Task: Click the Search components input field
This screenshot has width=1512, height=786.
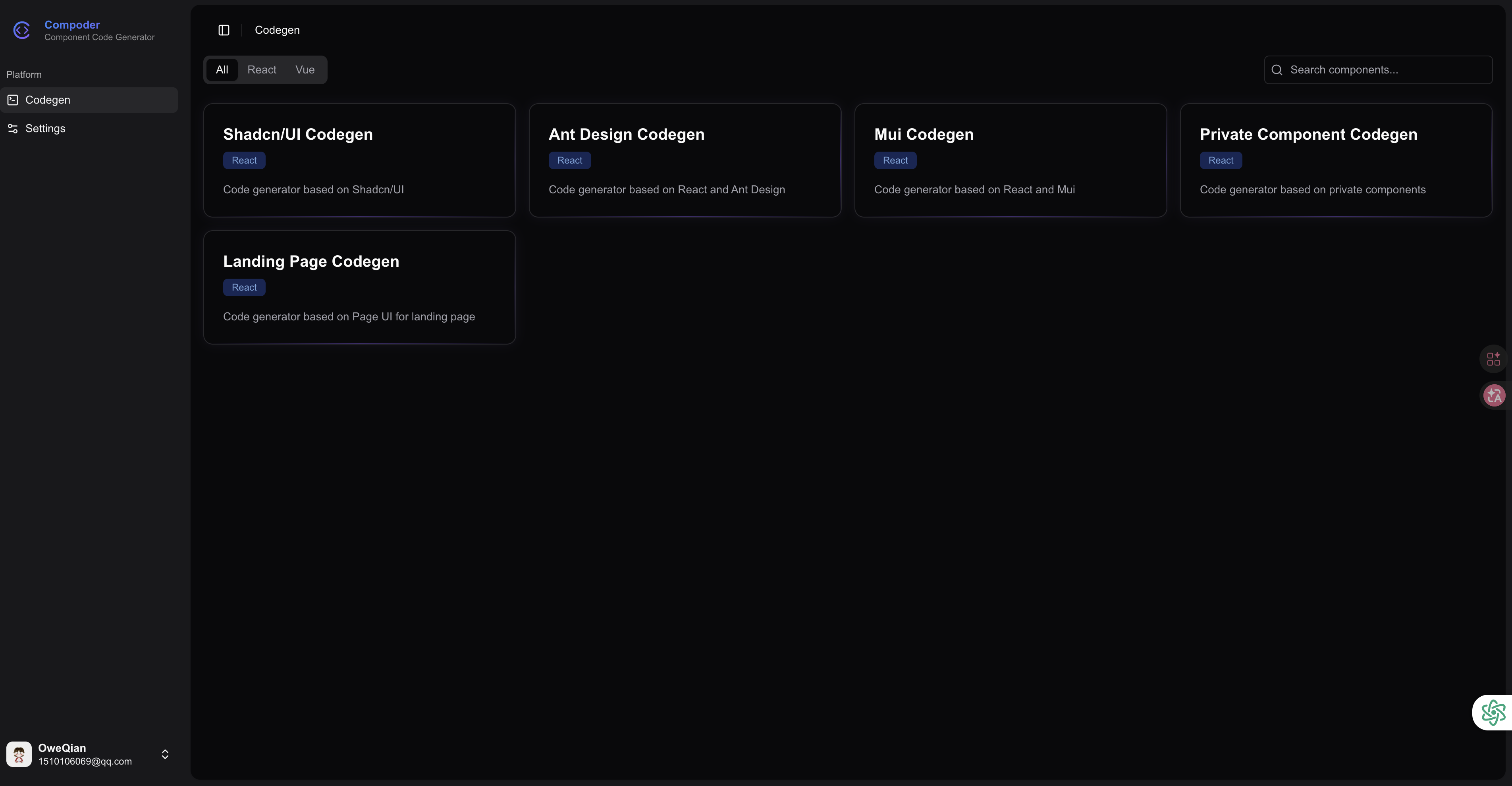Action: pos(1385,70)
